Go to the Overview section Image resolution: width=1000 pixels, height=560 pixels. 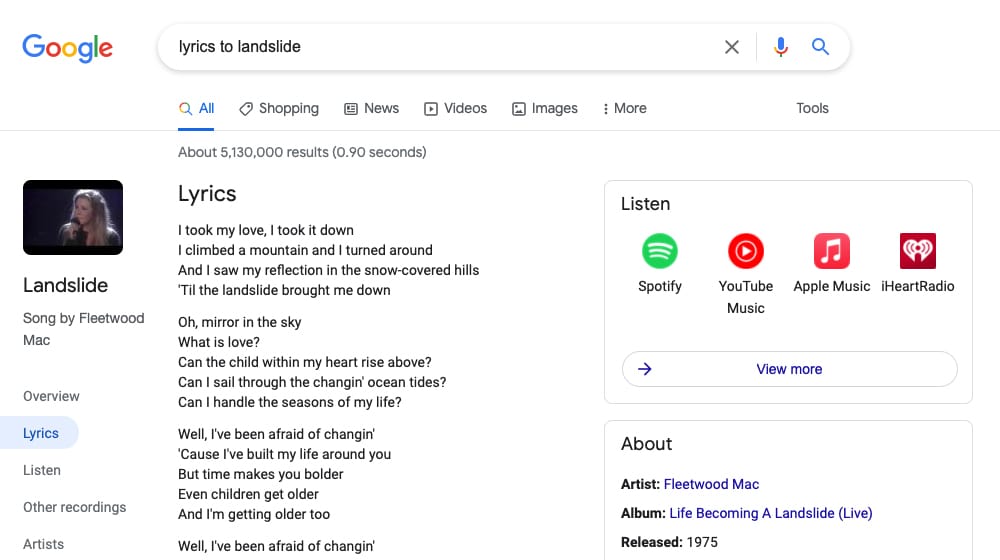[51, 396]
